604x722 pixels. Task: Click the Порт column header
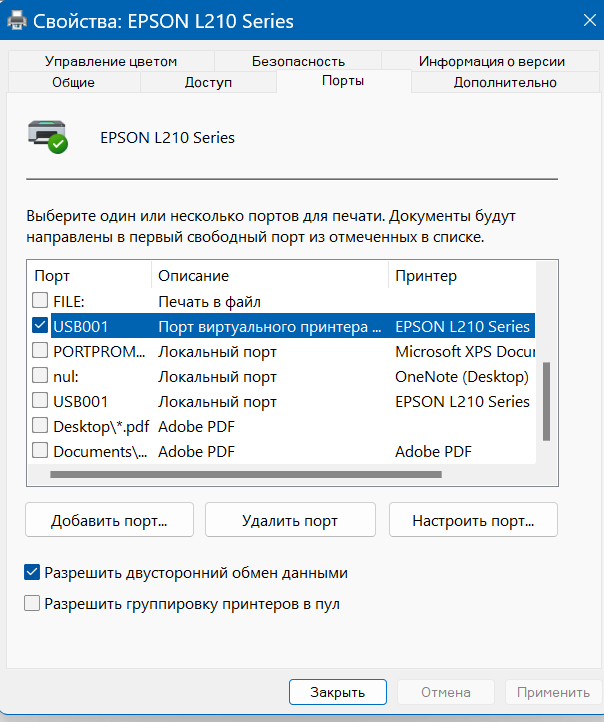tap(89, 275)
